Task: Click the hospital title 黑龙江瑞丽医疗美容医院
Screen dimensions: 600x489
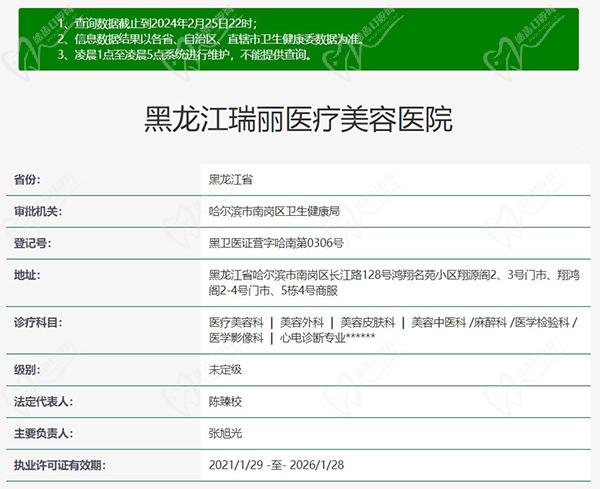Action: coord(298,119)
